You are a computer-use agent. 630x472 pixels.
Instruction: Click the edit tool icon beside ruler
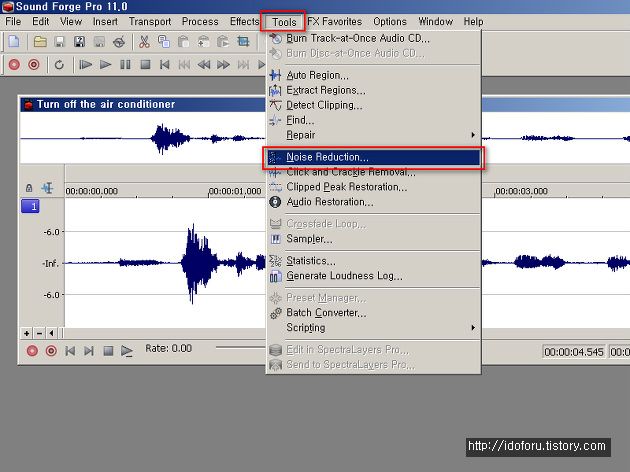[x=47, y=188]
